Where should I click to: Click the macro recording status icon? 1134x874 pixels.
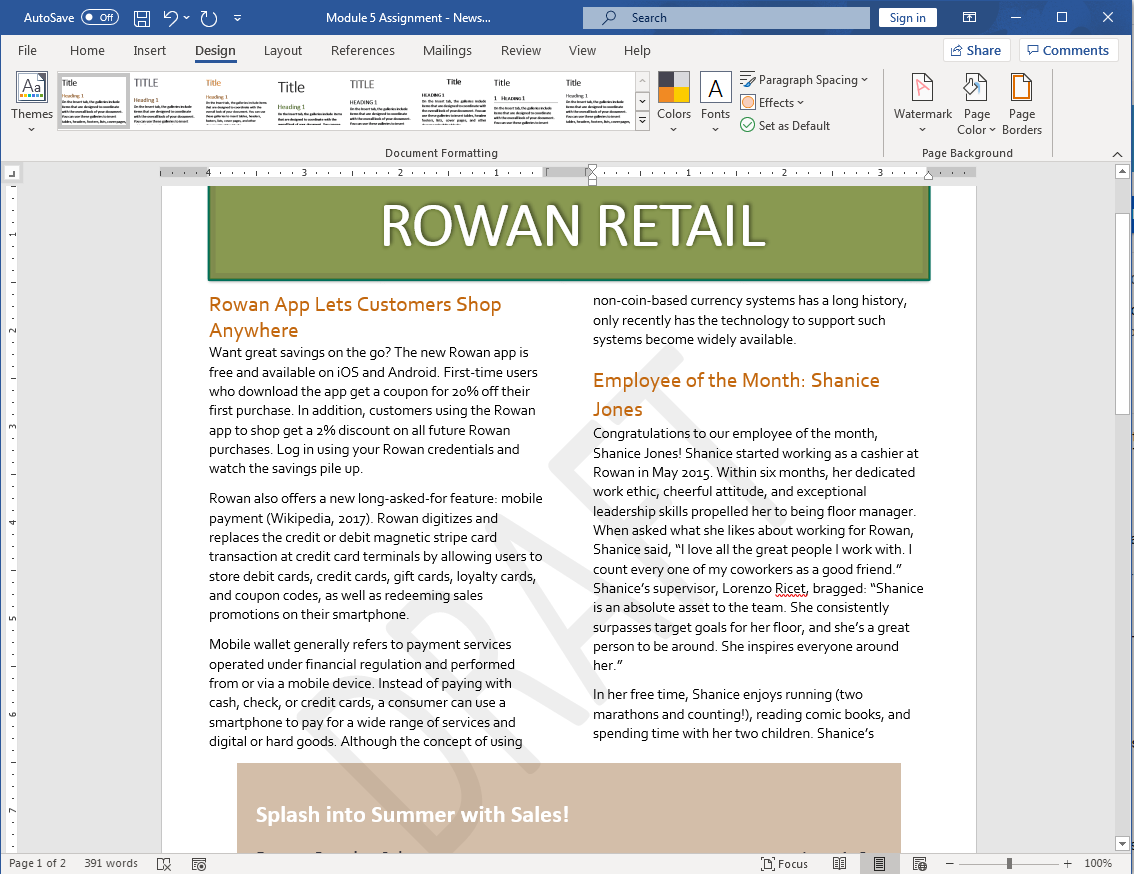199,864
